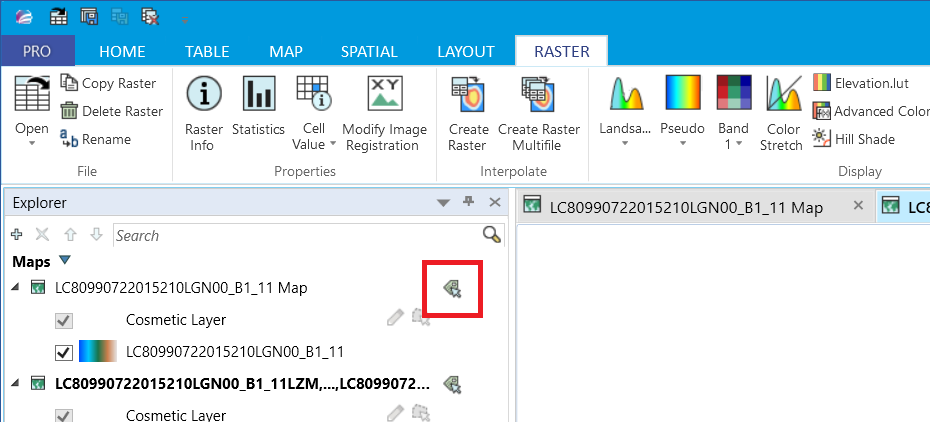Expand the Open button dropdown arrow
This screenshot has width=930, height=422.
32,143
